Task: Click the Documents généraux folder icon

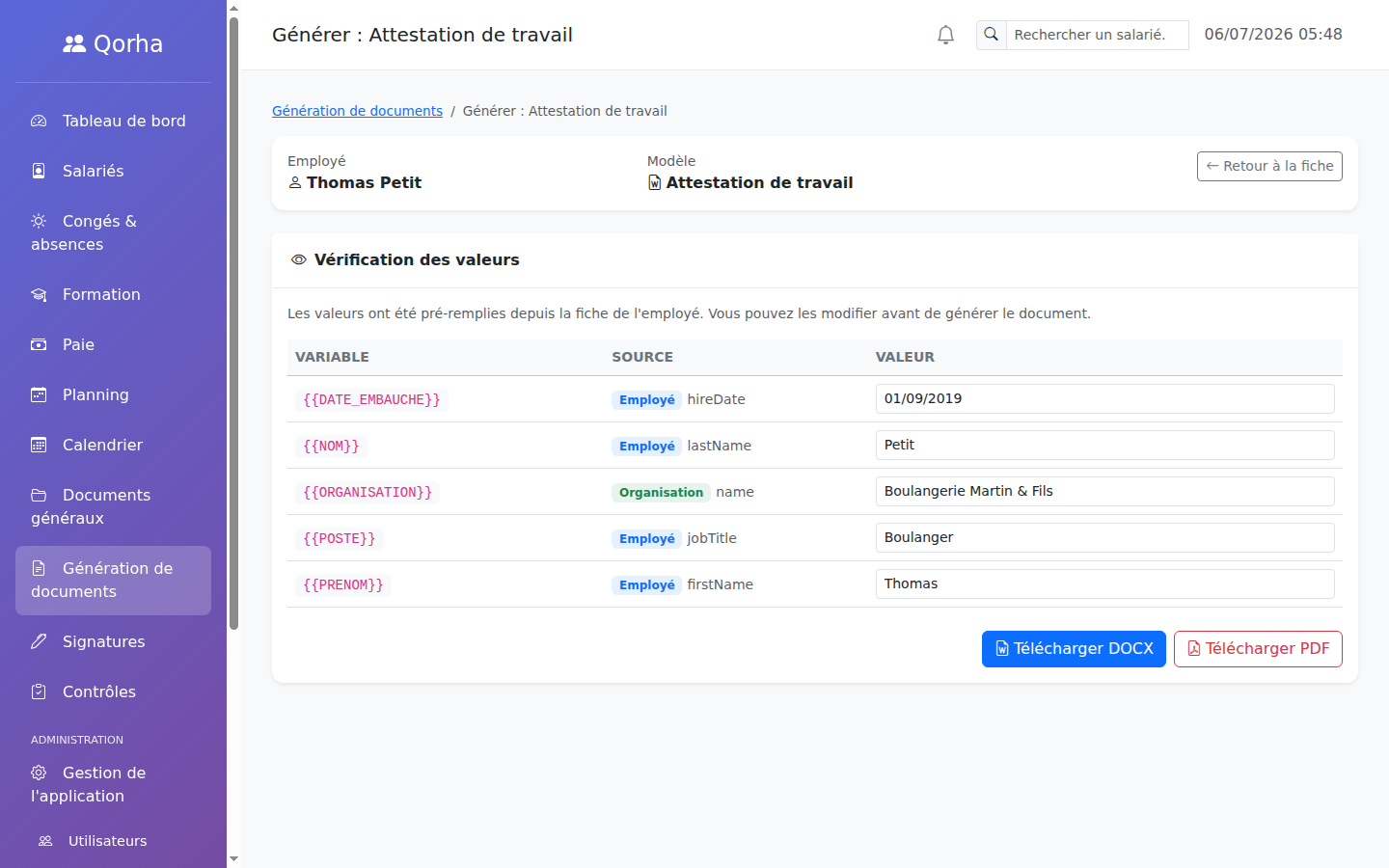Action: click(39, 495)
